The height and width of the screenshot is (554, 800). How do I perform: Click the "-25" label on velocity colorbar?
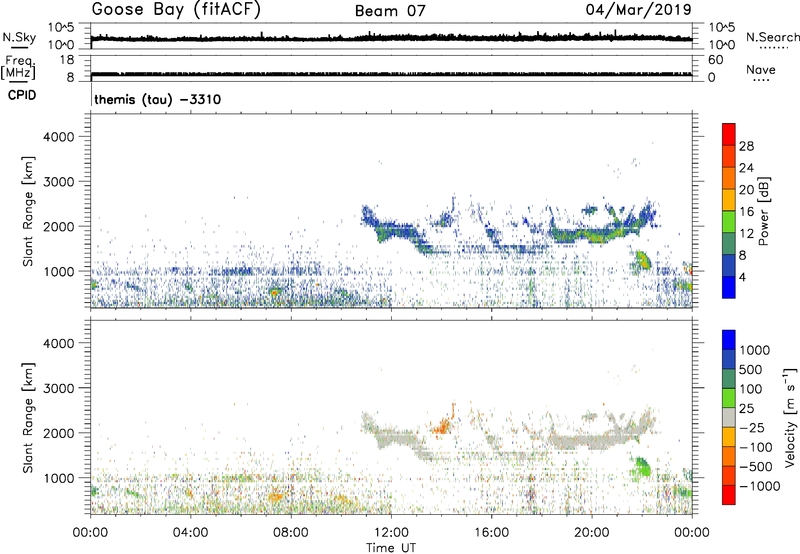752,428
